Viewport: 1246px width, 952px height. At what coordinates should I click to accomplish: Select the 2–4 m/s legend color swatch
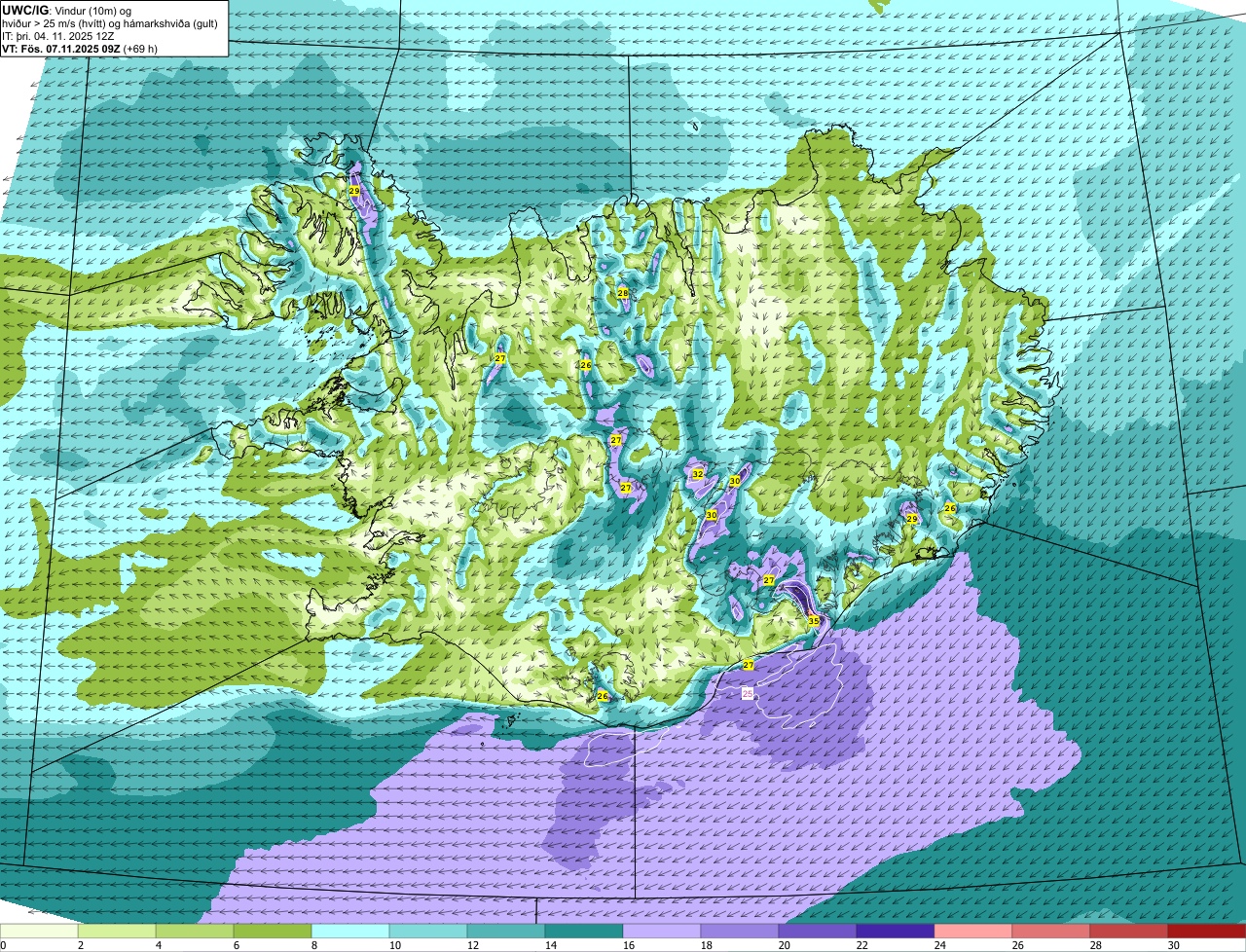(117, 931)
